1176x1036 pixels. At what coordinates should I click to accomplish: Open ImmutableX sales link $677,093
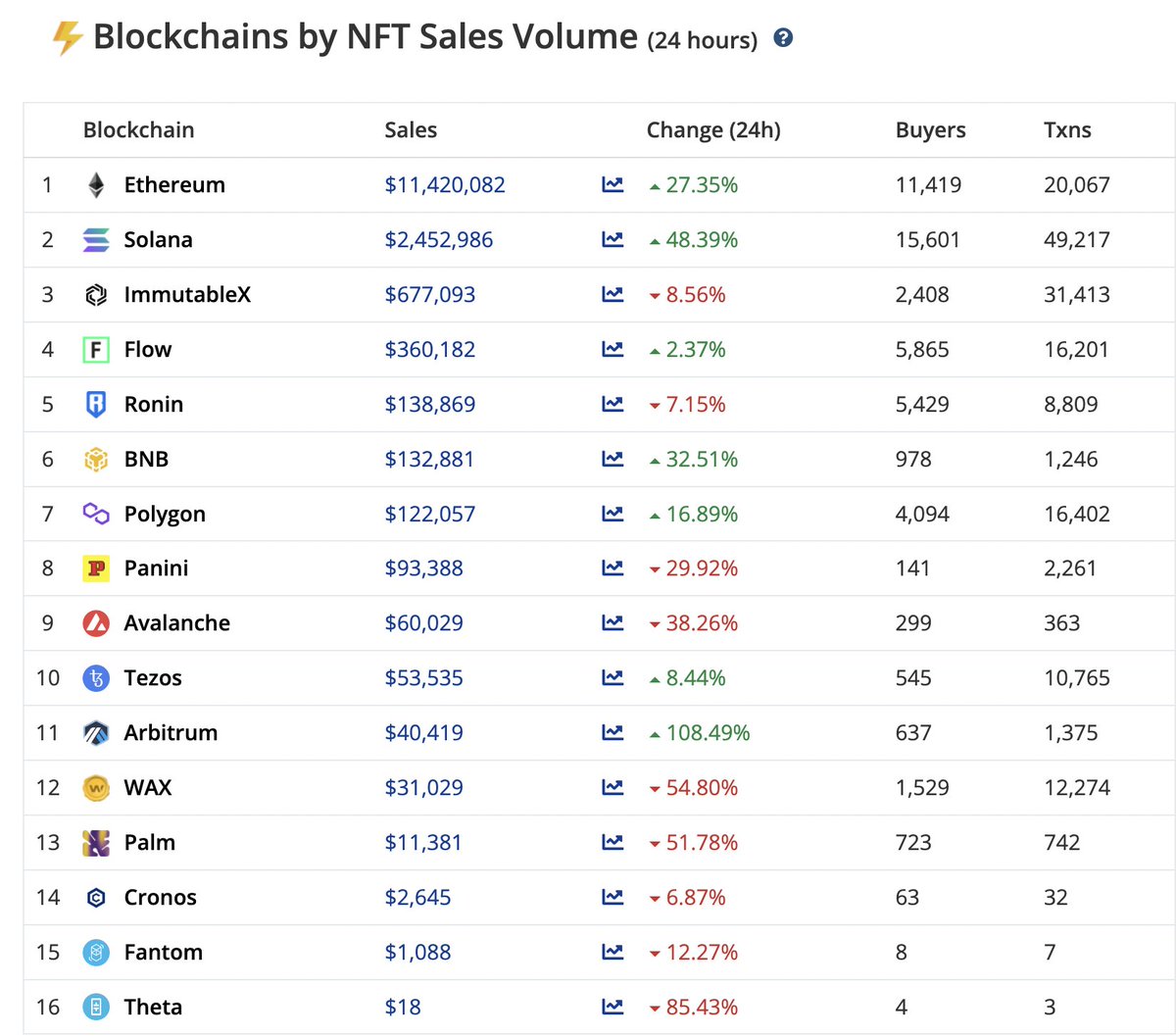click(430, 295)
